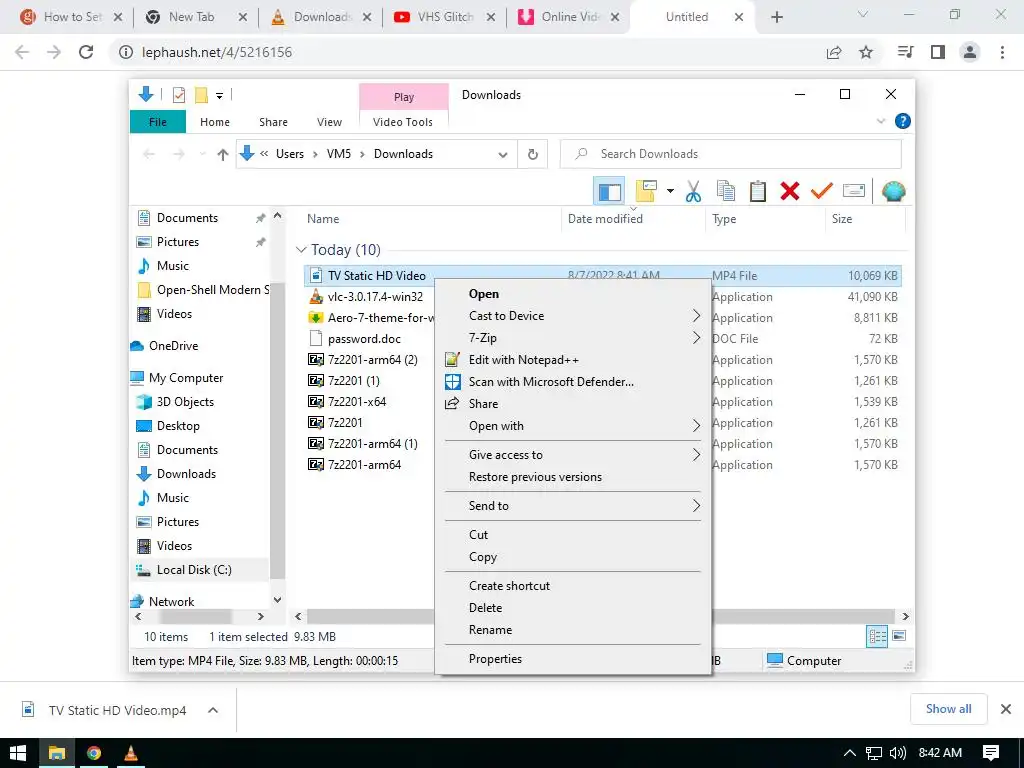The width and height of the screenshot is (1024, 768).
Task: Select Local Disk (C:) in navigation pane
Action: [x=194, y=570]
